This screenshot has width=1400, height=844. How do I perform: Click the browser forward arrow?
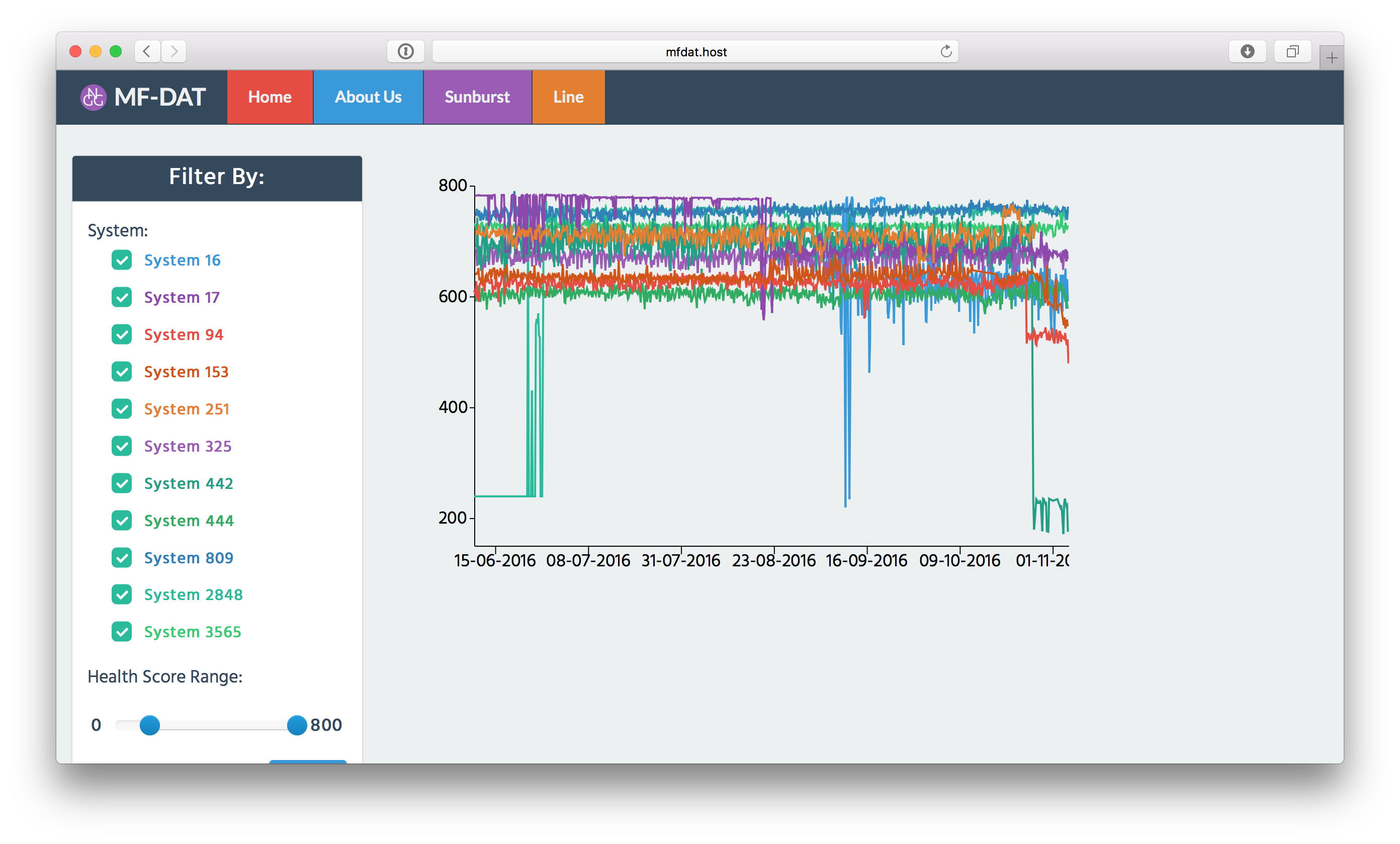tap(174, 52)
